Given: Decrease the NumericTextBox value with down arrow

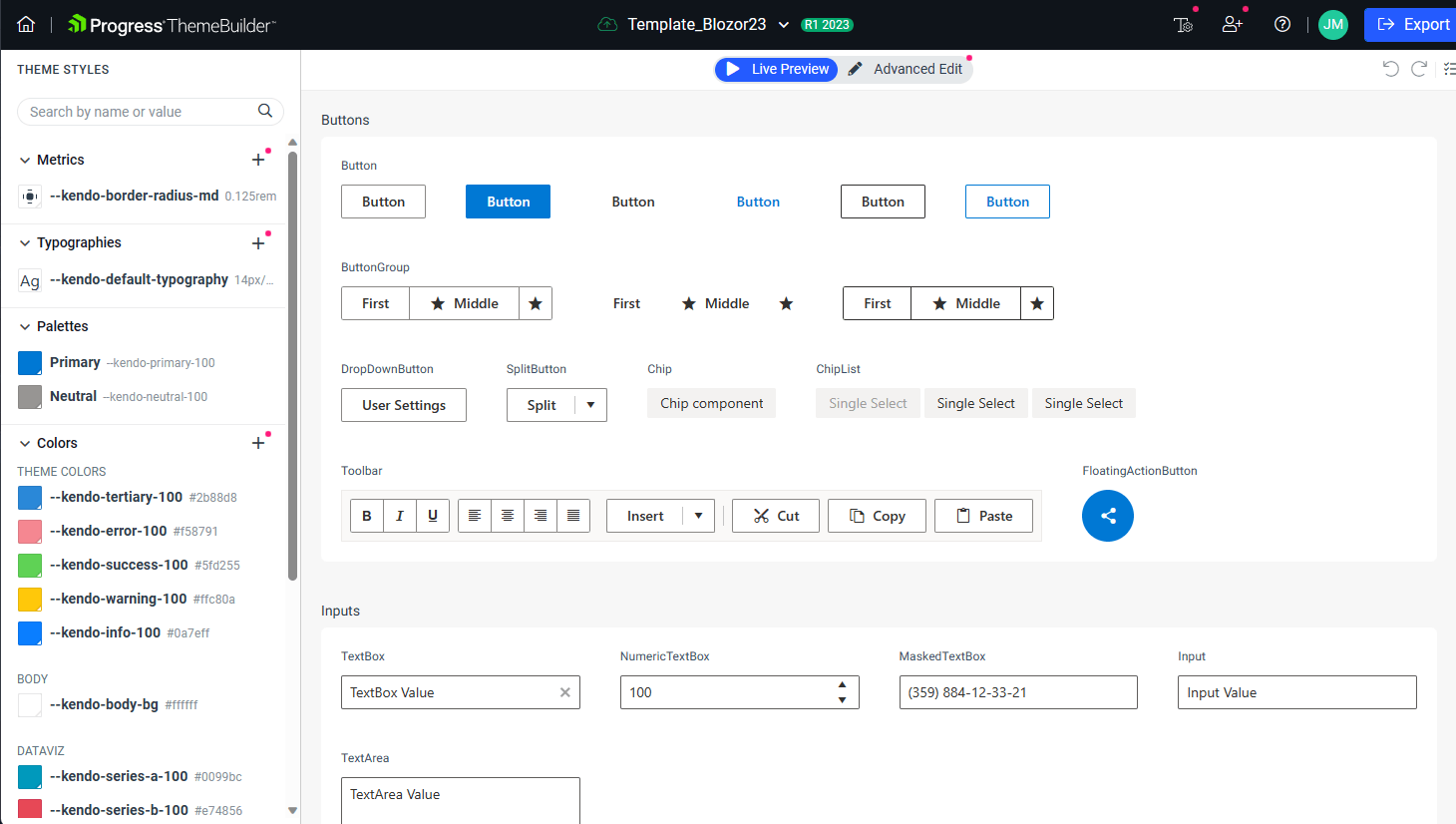Looking at the screenshot, I should click(x=843, y=700).
